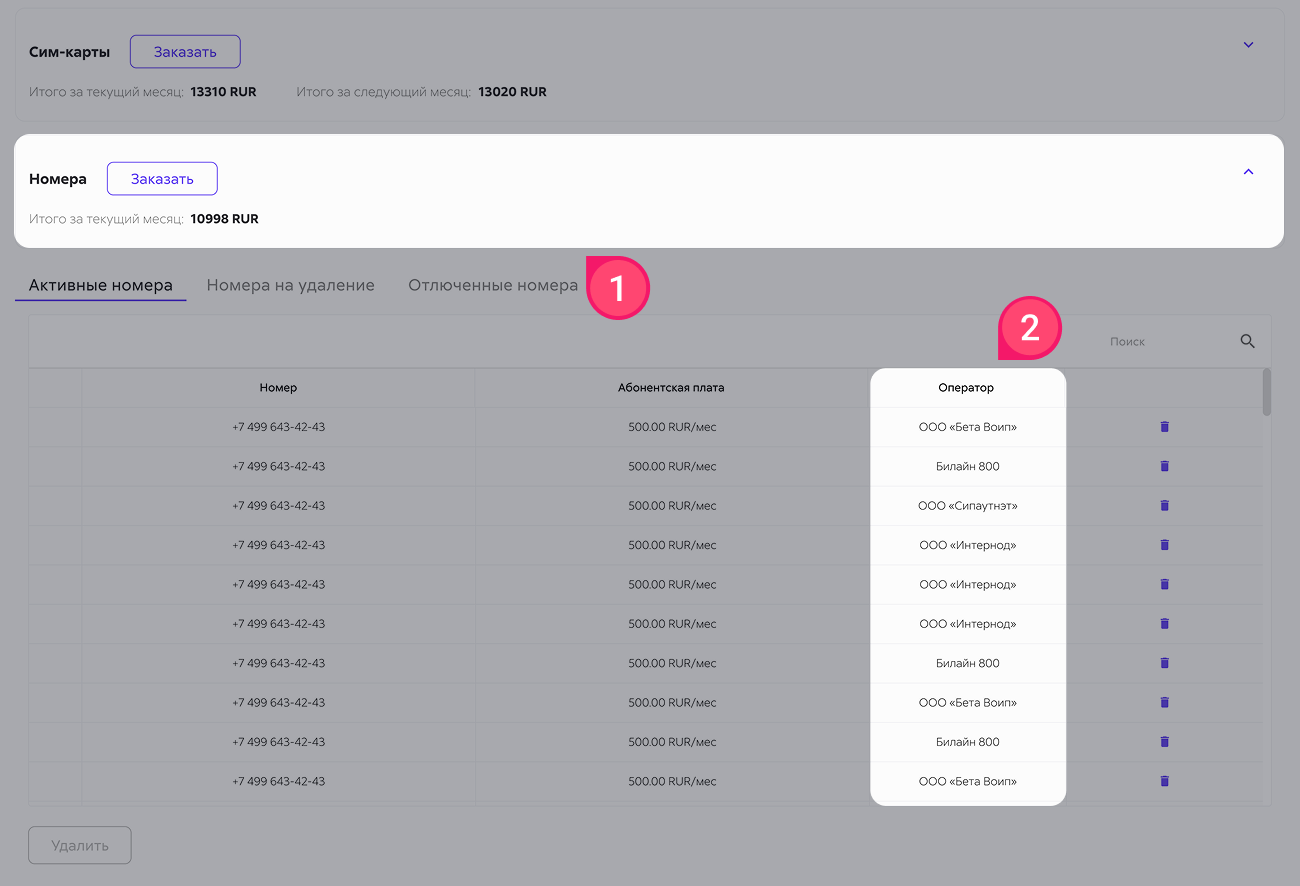The height and width of the screenshot is (886, 1300).
Task: Click Заказать button next to Сим-карты
Action: point(185,52)
